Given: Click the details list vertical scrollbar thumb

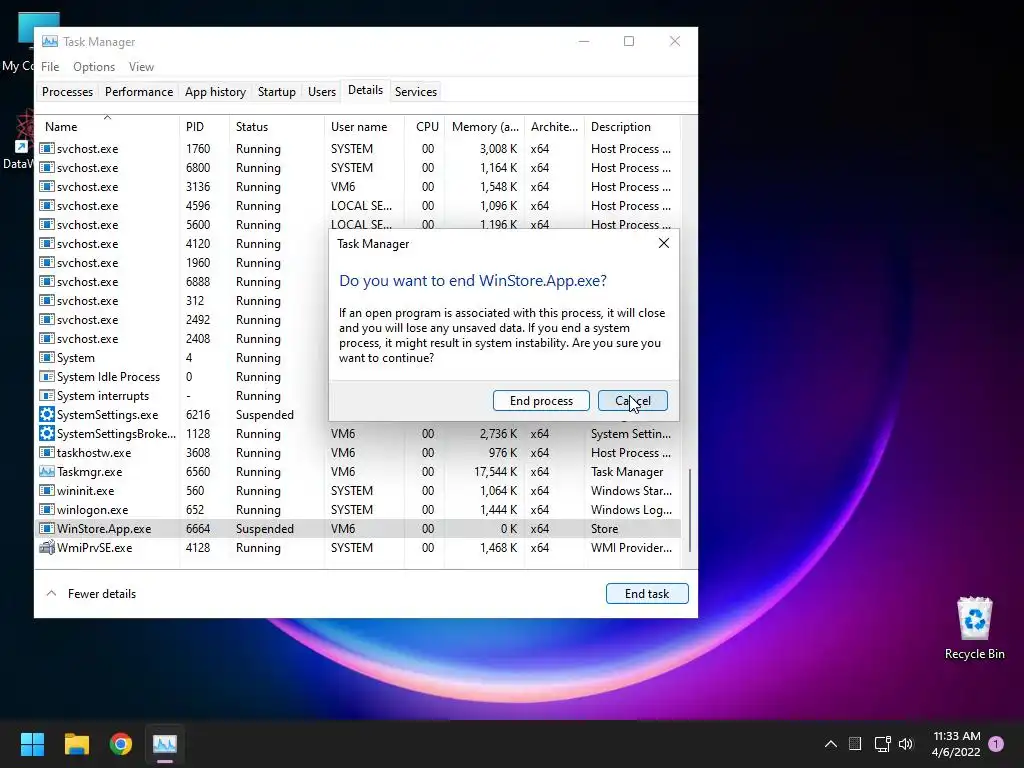Looking at the screenshot, I should coord(690,510).
